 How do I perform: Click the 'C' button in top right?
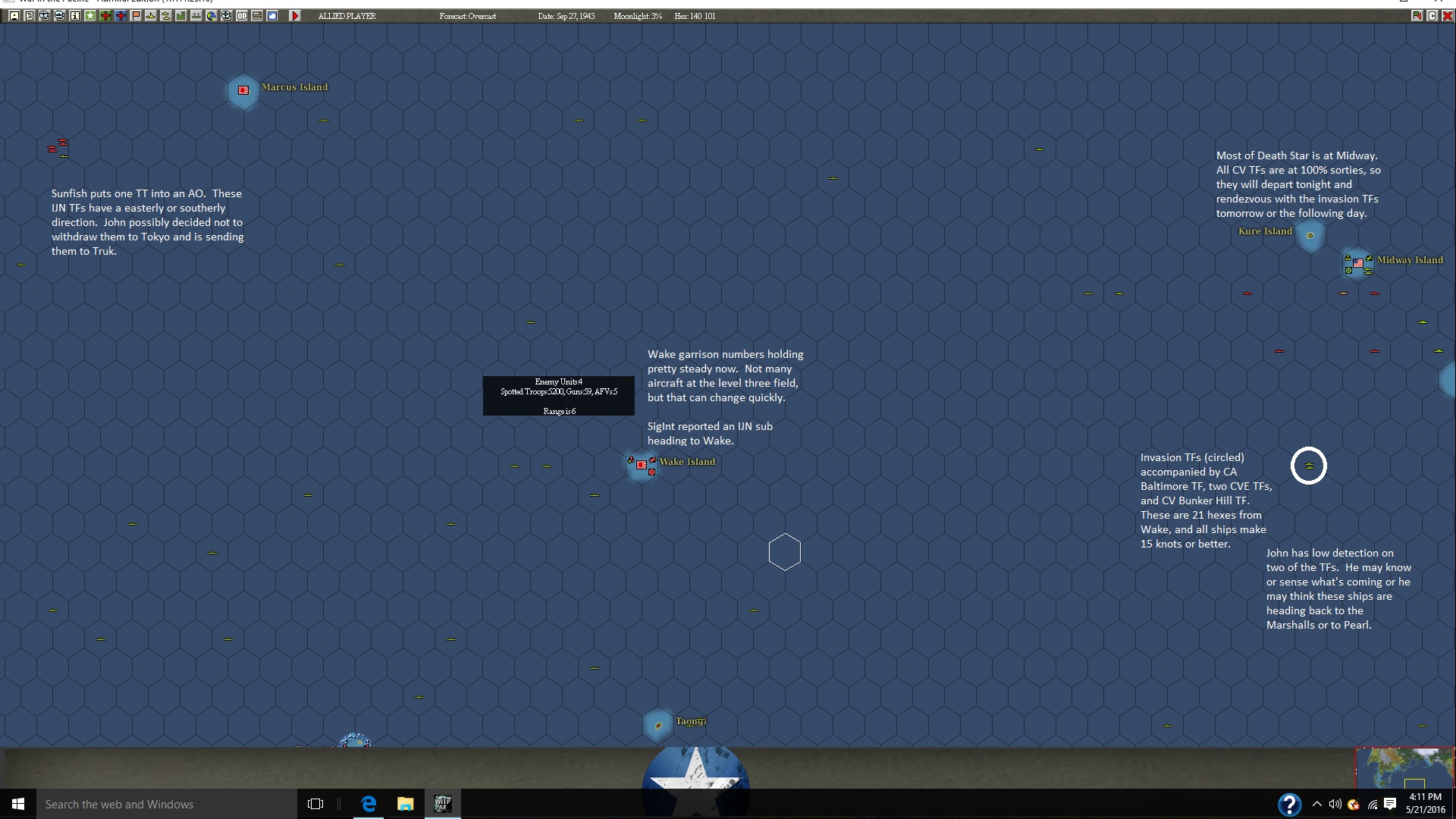(1432, 16)
